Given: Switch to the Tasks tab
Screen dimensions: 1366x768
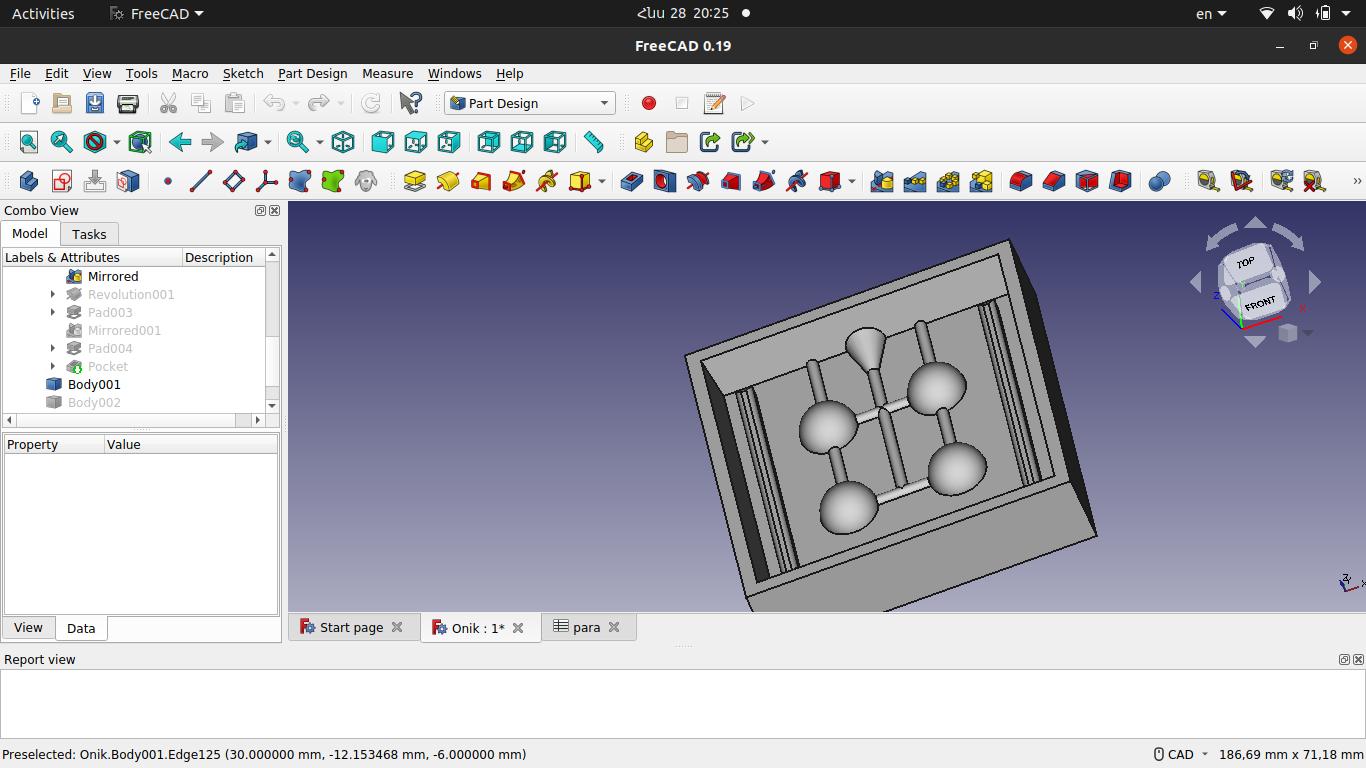Looking at the screenshot, I should tap(89, 234).
